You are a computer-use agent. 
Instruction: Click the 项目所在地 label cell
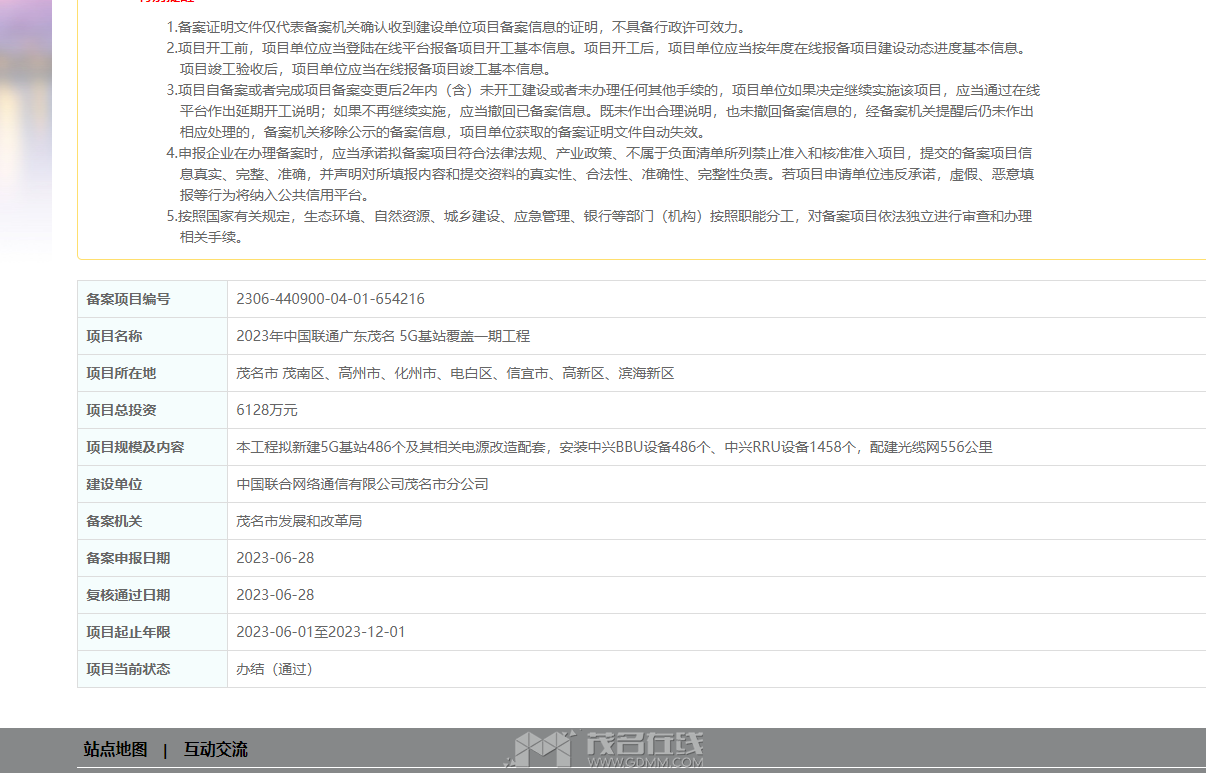tap(152, 373)
